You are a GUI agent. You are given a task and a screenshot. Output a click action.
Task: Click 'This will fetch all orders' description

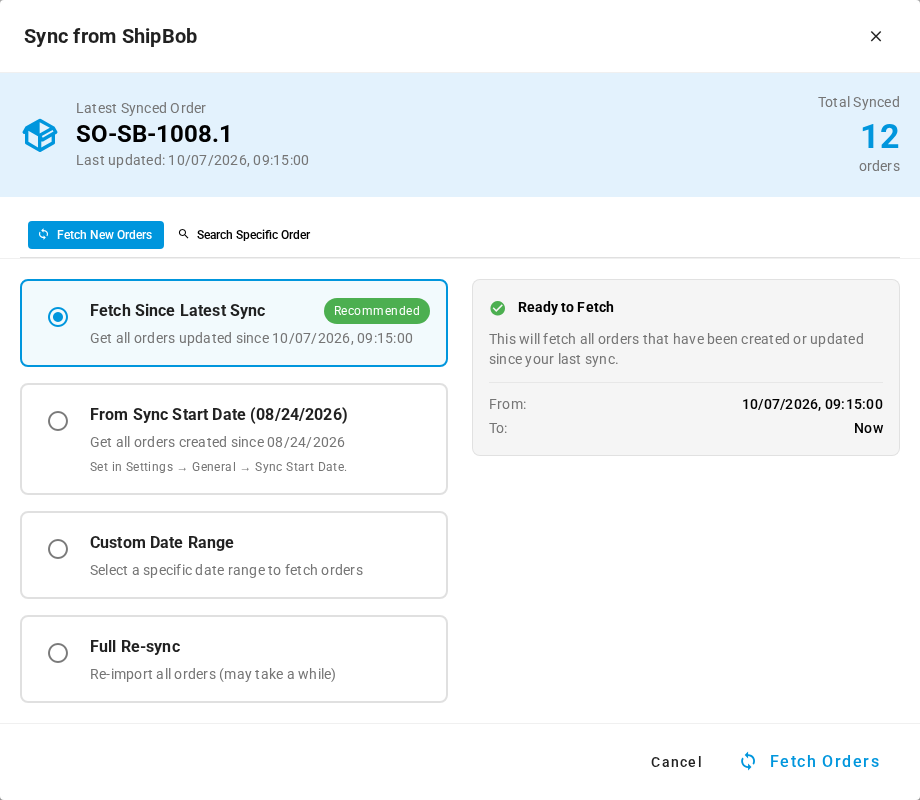point(676,349)
